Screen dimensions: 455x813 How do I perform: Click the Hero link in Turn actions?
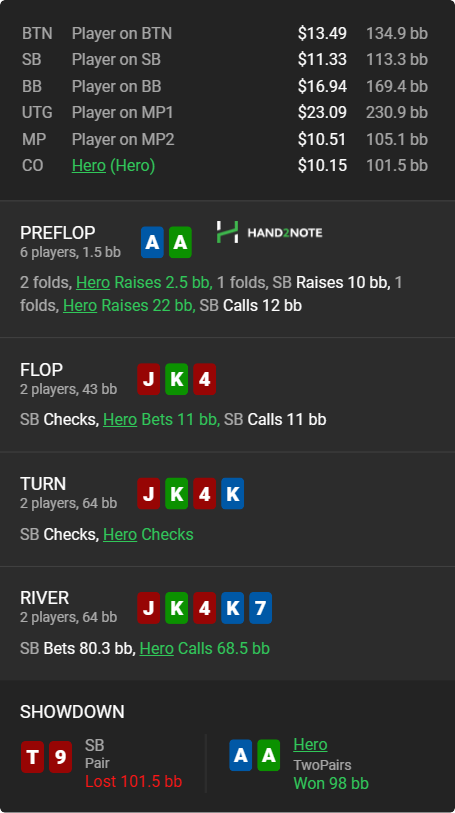(x=120, y=534)
